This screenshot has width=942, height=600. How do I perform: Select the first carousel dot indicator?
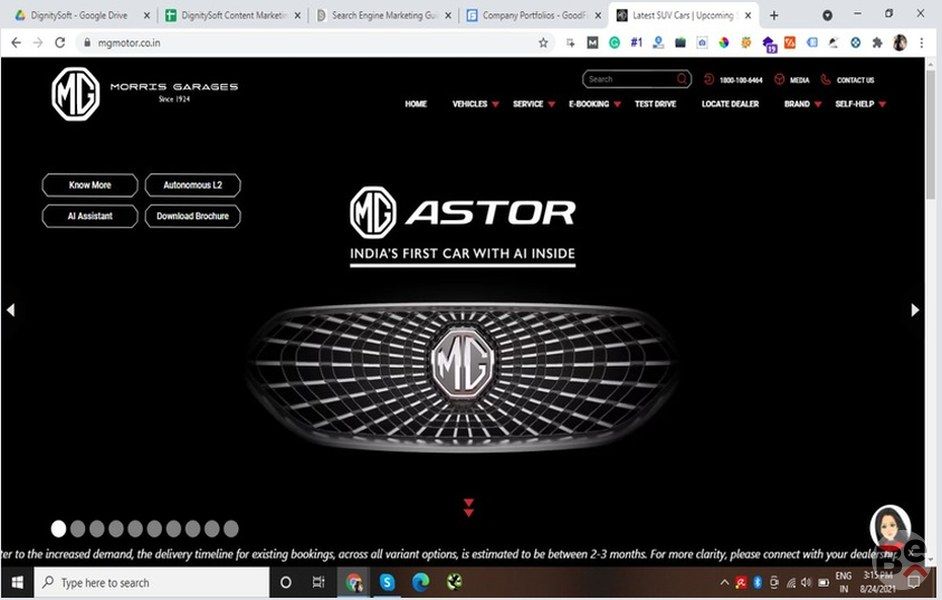click(59, 529)
